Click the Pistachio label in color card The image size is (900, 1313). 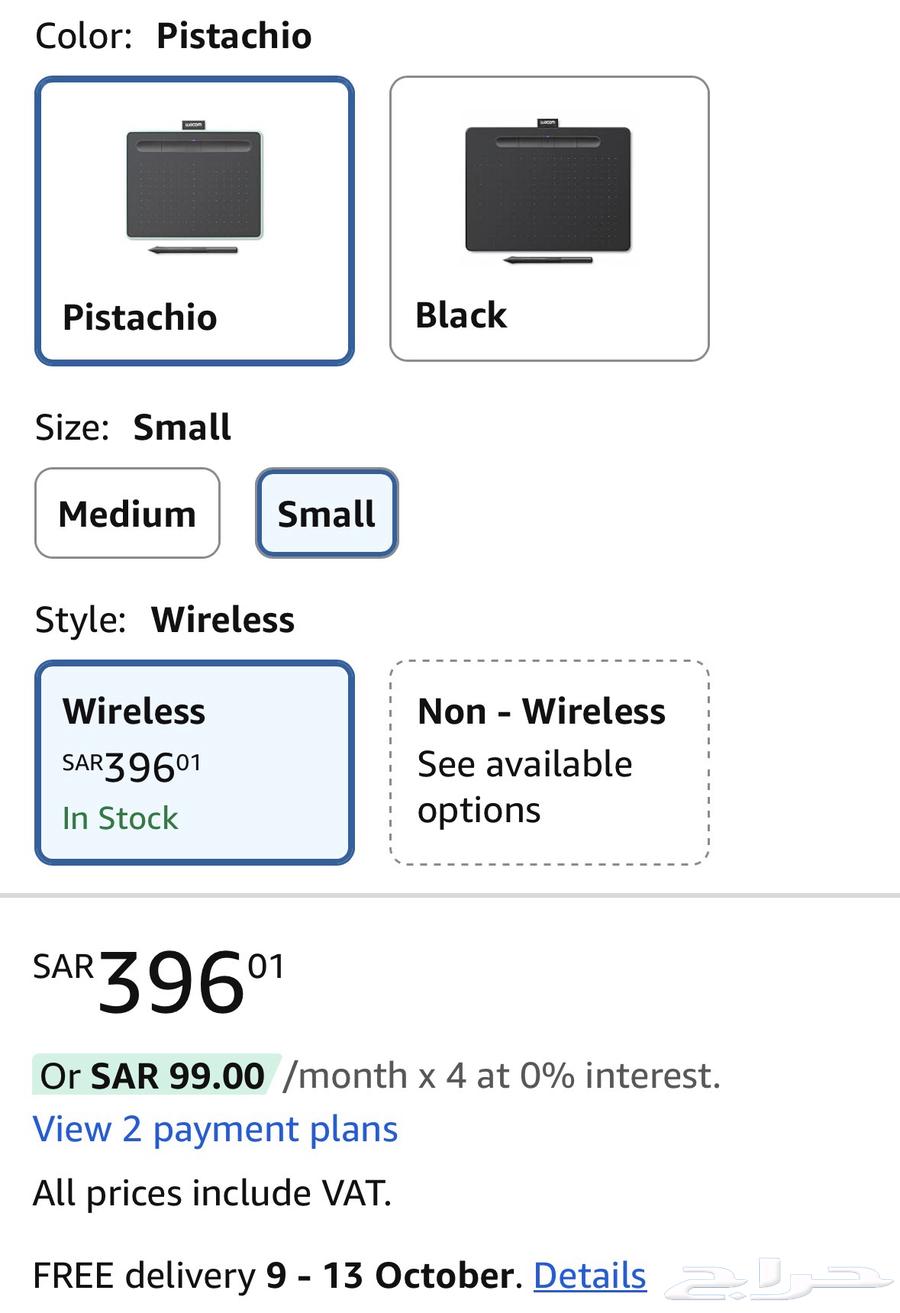(x=139, y=317)
